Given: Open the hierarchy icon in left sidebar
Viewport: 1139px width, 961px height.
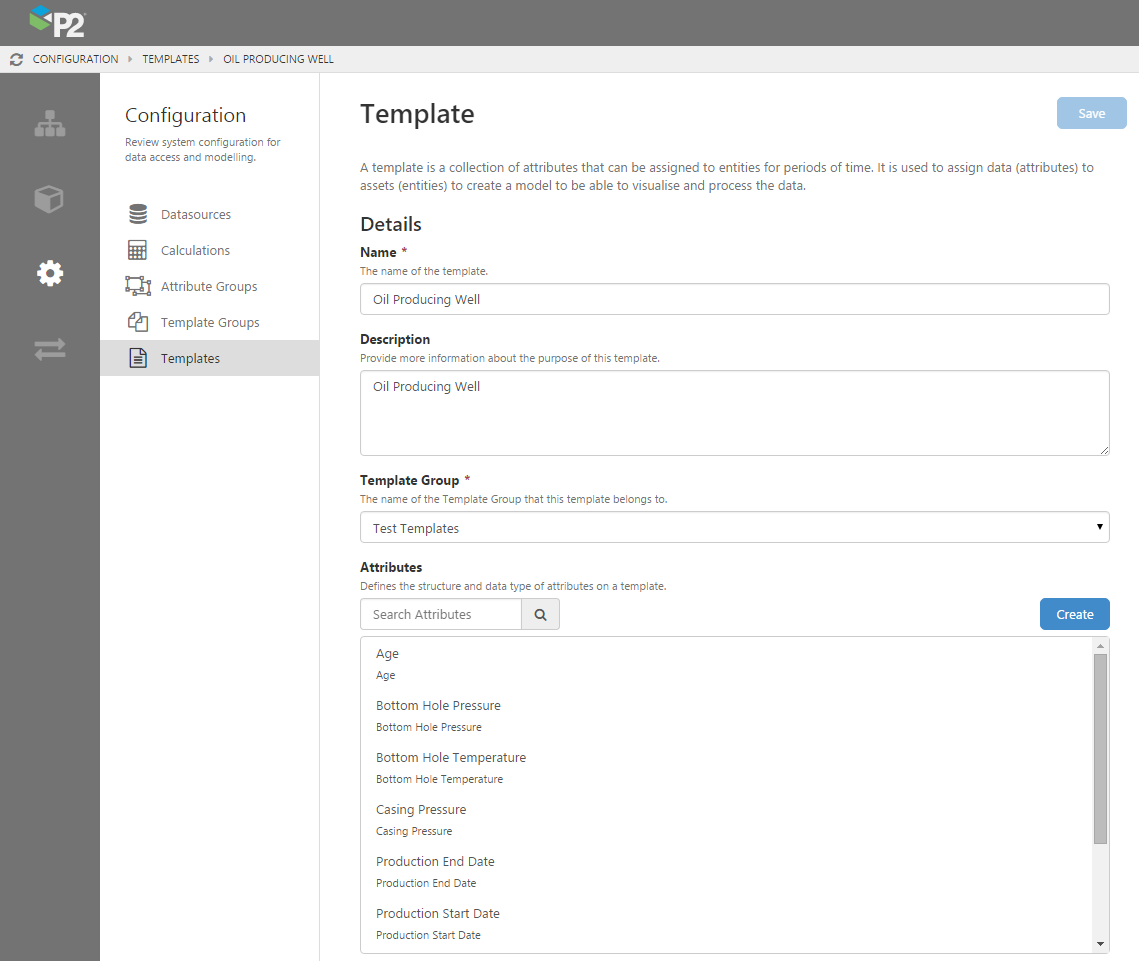Looking at the screenshot, I should coord(50,123).
